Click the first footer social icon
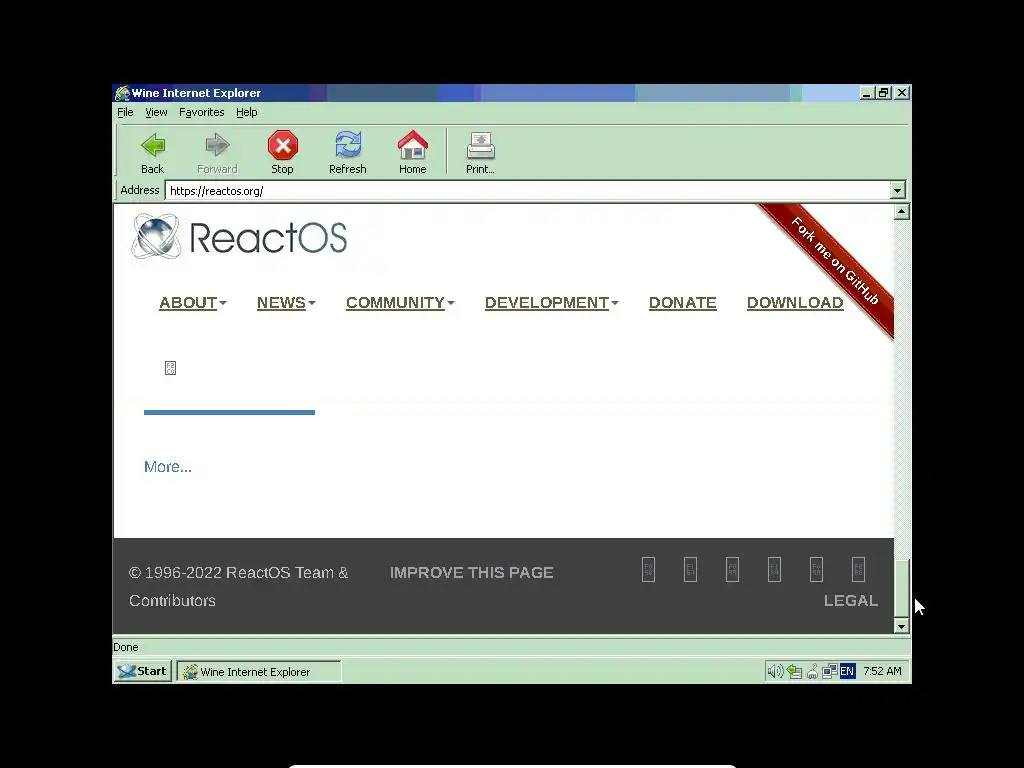Image resolution: width=1024 pixels, height=768 pixels. click(648, 569)
